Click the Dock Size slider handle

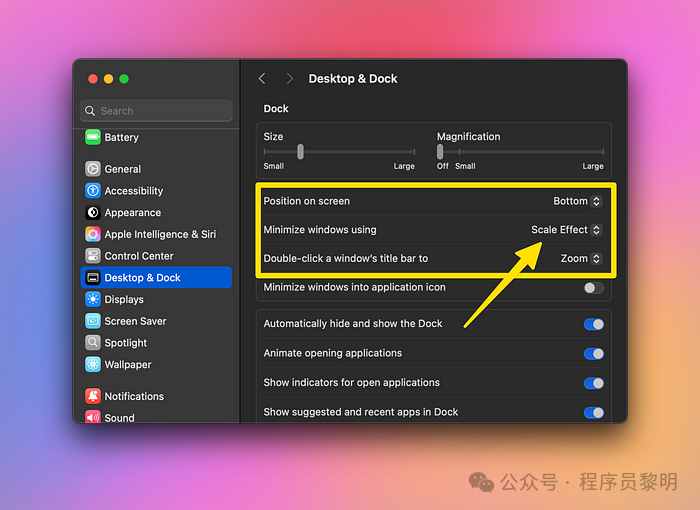click(x=300, y=151)
